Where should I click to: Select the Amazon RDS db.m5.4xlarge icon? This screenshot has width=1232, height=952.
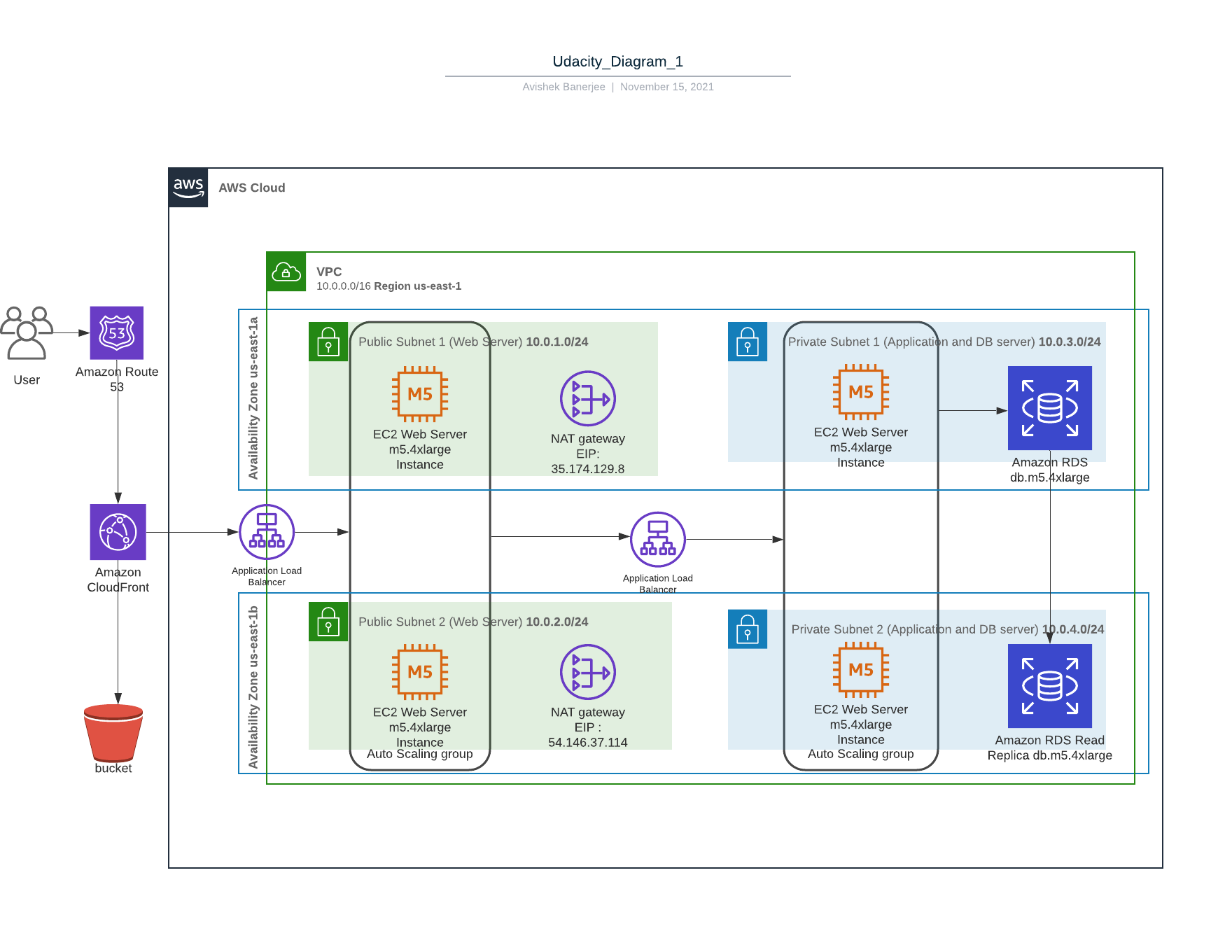pos(1050,408)
